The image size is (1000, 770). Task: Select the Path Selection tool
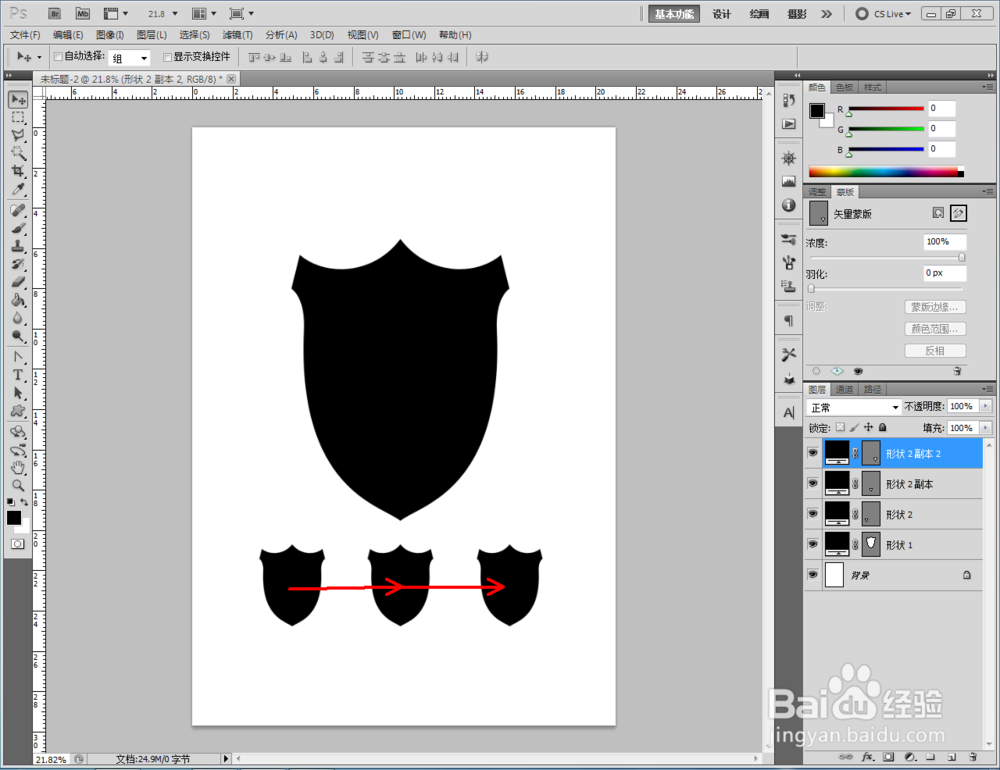click(x=18, y=393)
